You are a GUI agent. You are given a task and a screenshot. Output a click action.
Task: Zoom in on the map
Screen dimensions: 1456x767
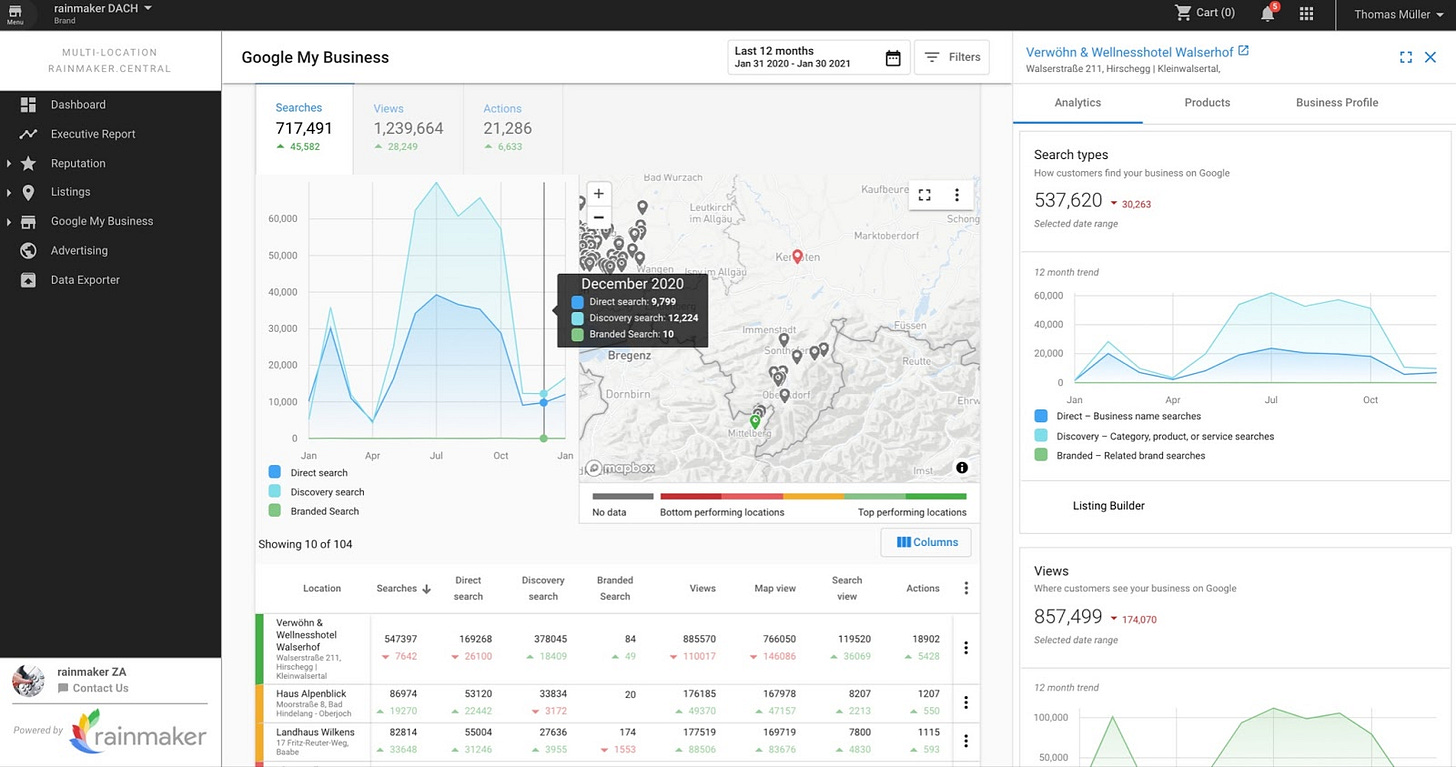coord(598,194)
